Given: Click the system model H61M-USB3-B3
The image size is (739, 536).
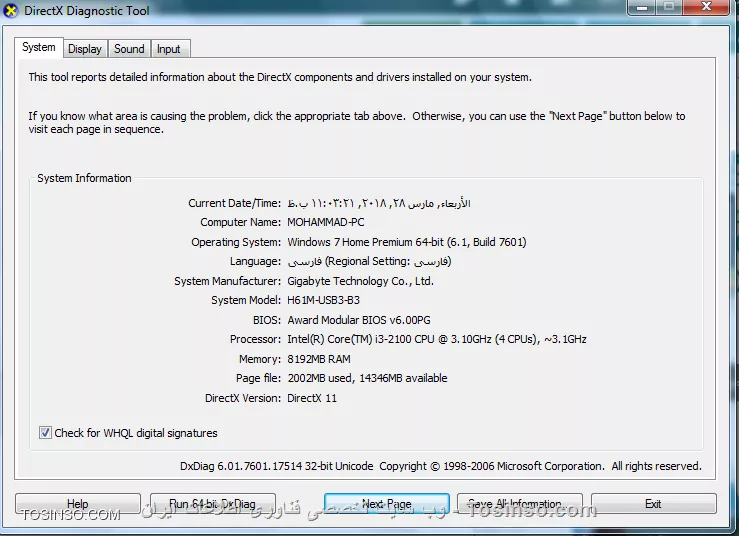Looking at the screenshot, I should coord(323,300).
